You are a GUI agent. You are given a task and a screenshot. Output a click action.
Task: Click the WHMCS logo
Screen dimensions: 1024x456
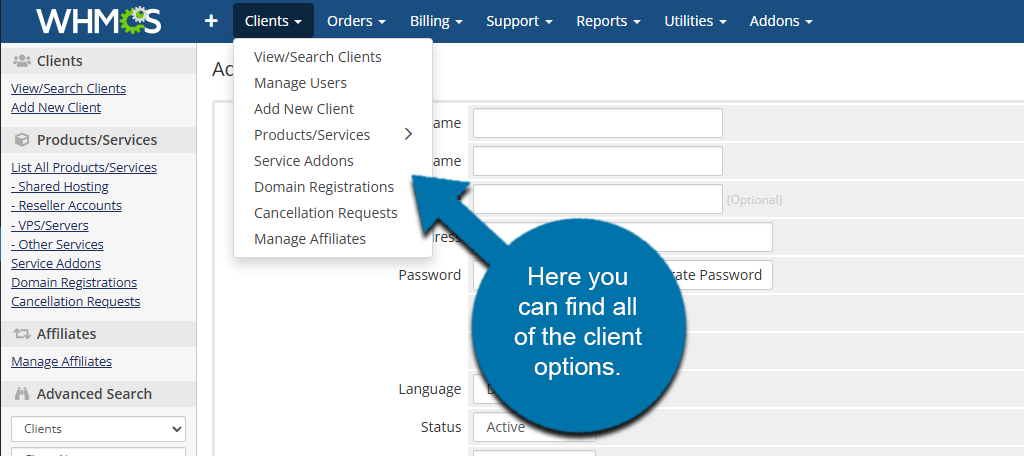(98, 21)
